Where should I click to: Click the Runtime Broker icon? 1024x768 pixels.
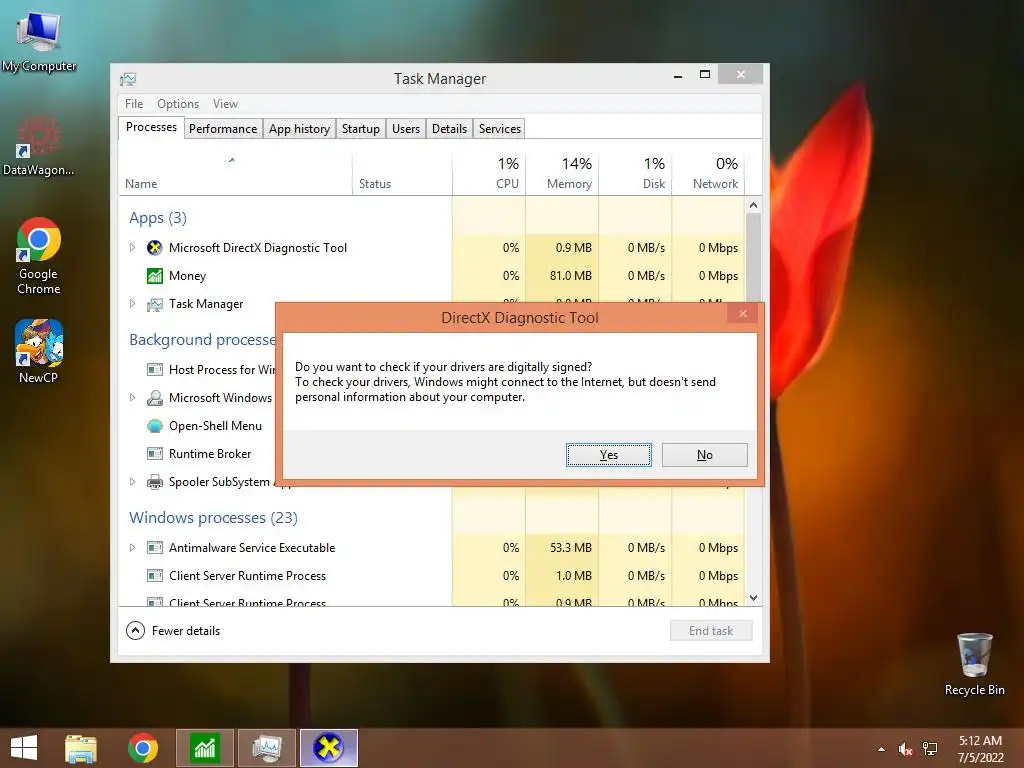pyautogui.click(x=155, y=453)
